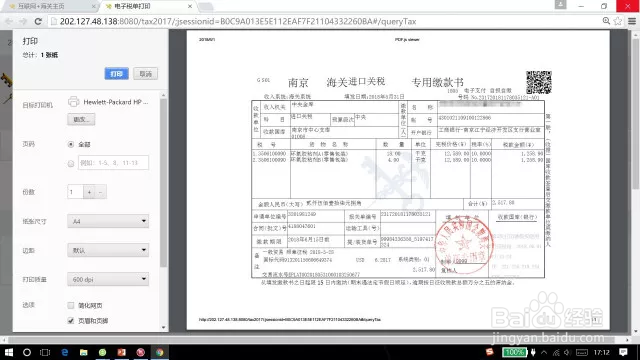Click the zoom magnifier icon in address bar

pos(606,21)
